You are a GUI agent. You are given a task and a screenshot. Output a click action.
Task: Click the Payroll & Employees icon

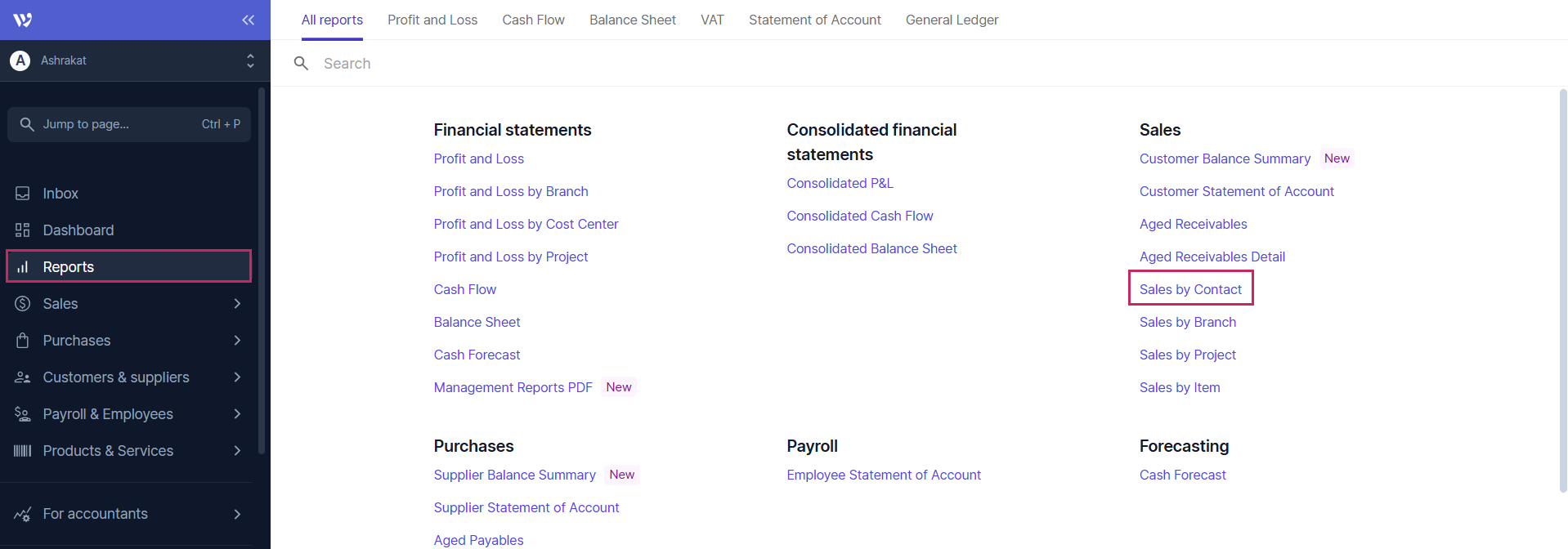23,414
